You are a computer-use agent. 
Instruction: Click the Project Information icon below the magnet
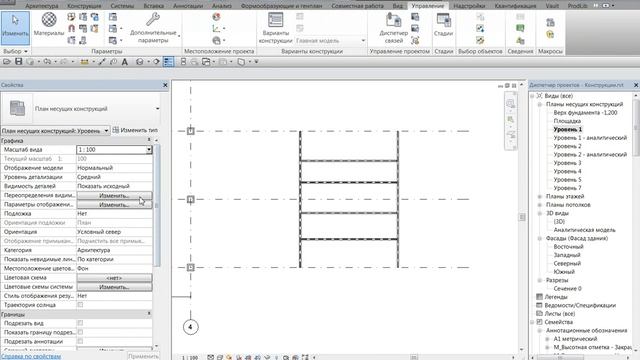click(71, 40)
